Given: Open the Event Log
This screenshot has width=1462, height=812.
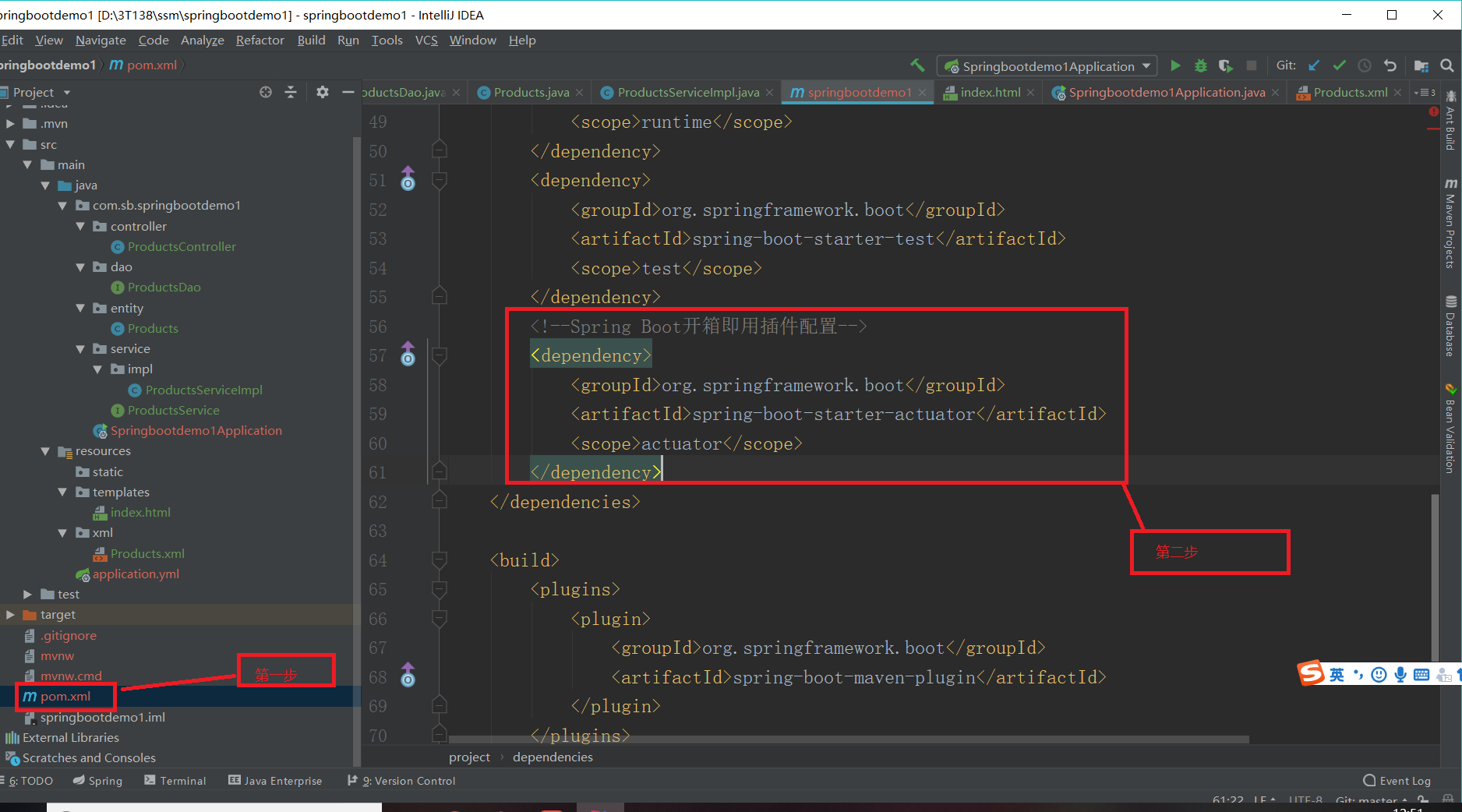Looking at the screenshot, I should (1397, 781).
